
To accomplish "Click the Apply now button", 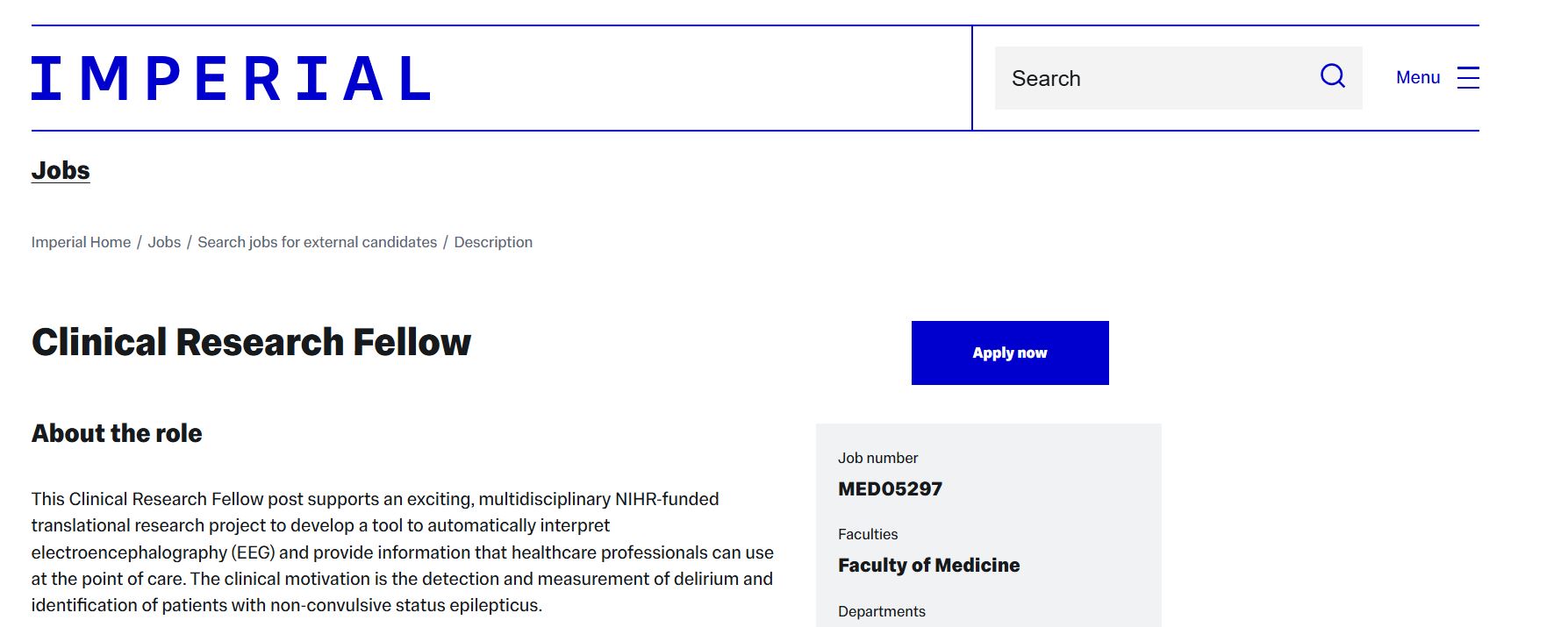I will (1010, 353).
